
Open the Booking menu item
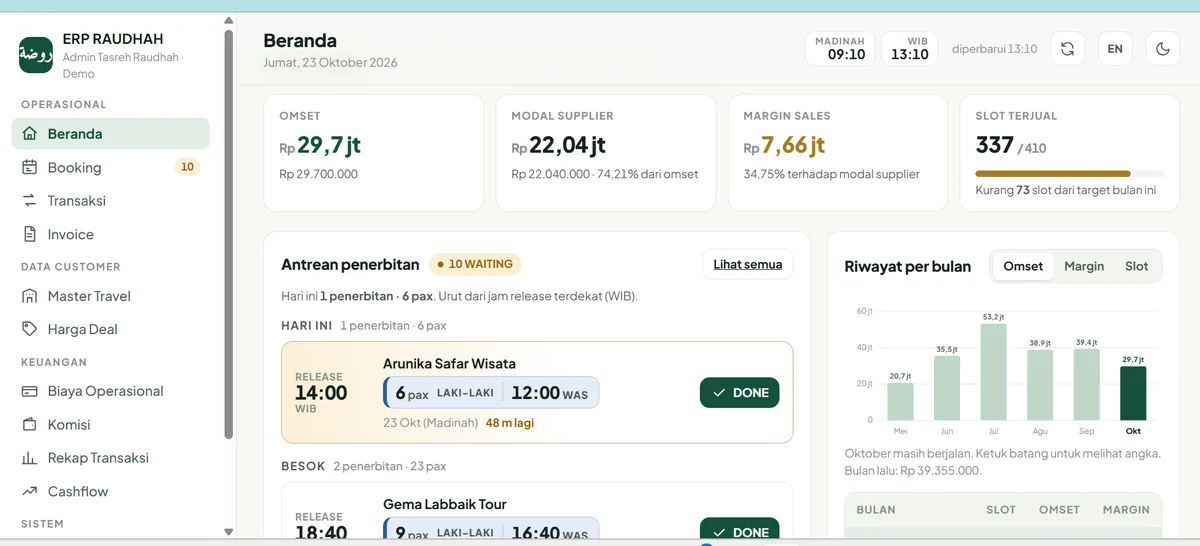111,167
